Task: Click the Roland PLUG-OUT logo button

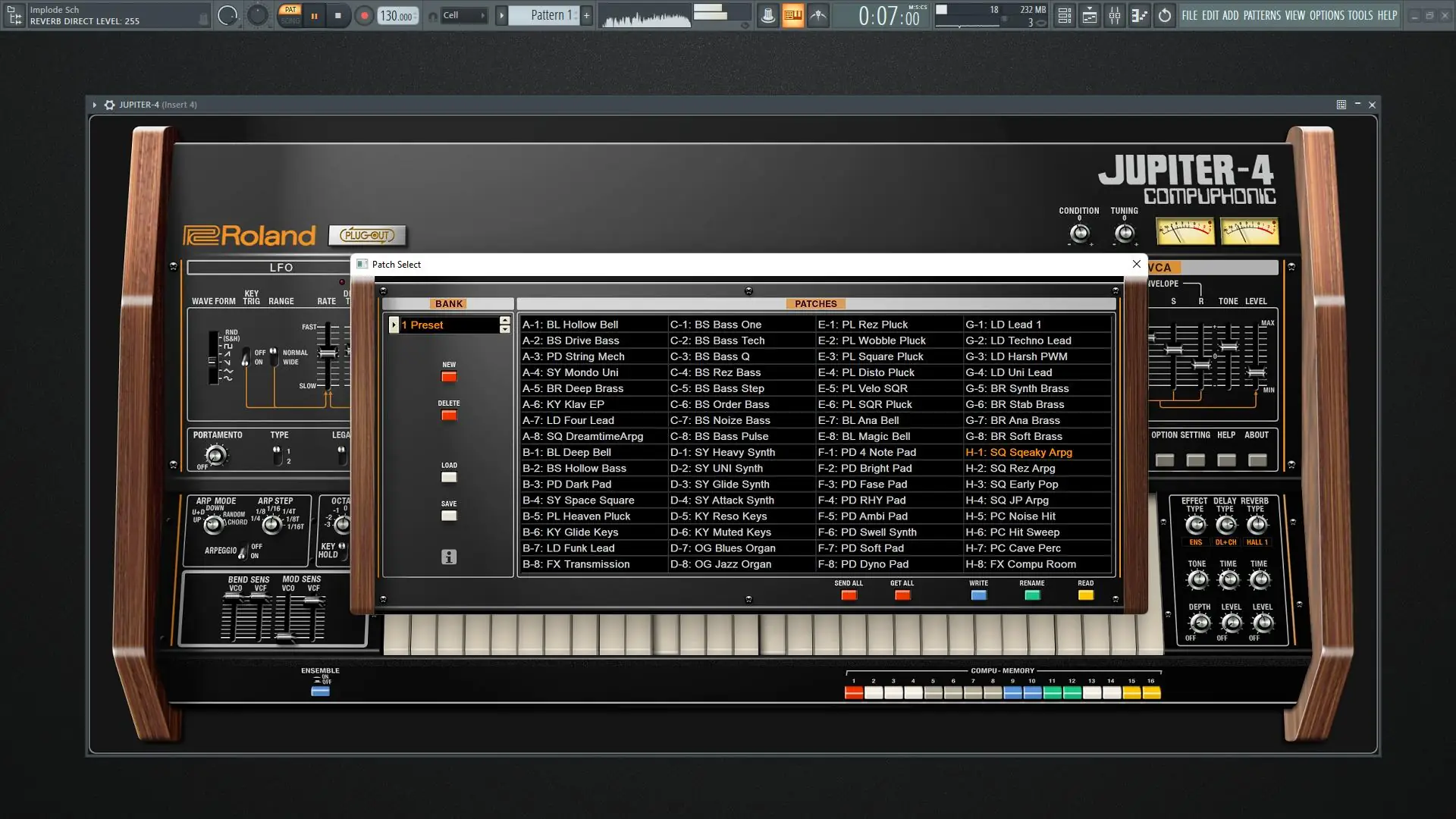Action: coord(367,235)
